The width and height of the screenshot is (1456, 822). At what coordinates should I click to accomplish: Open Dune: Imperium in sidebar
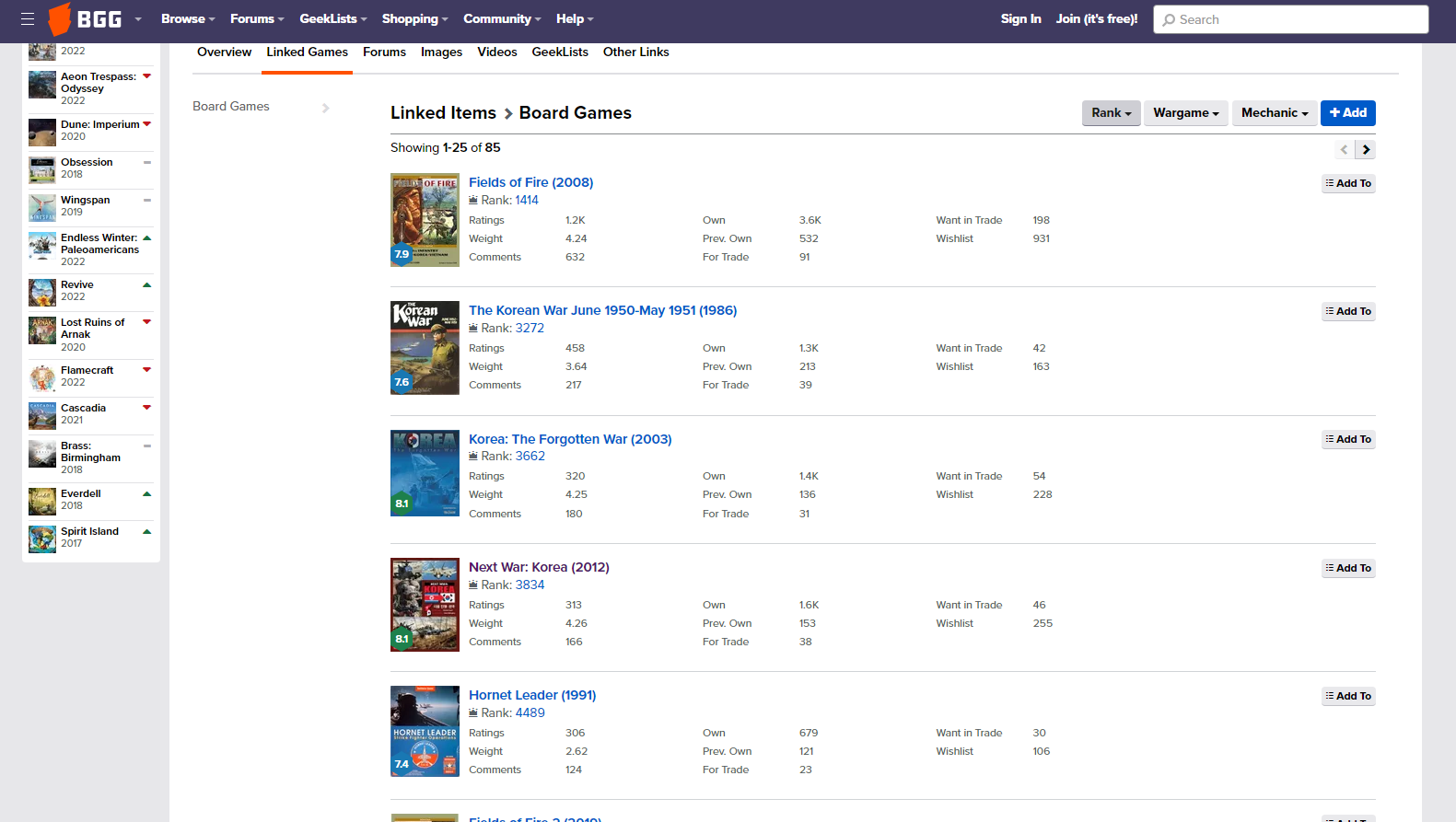100,124
